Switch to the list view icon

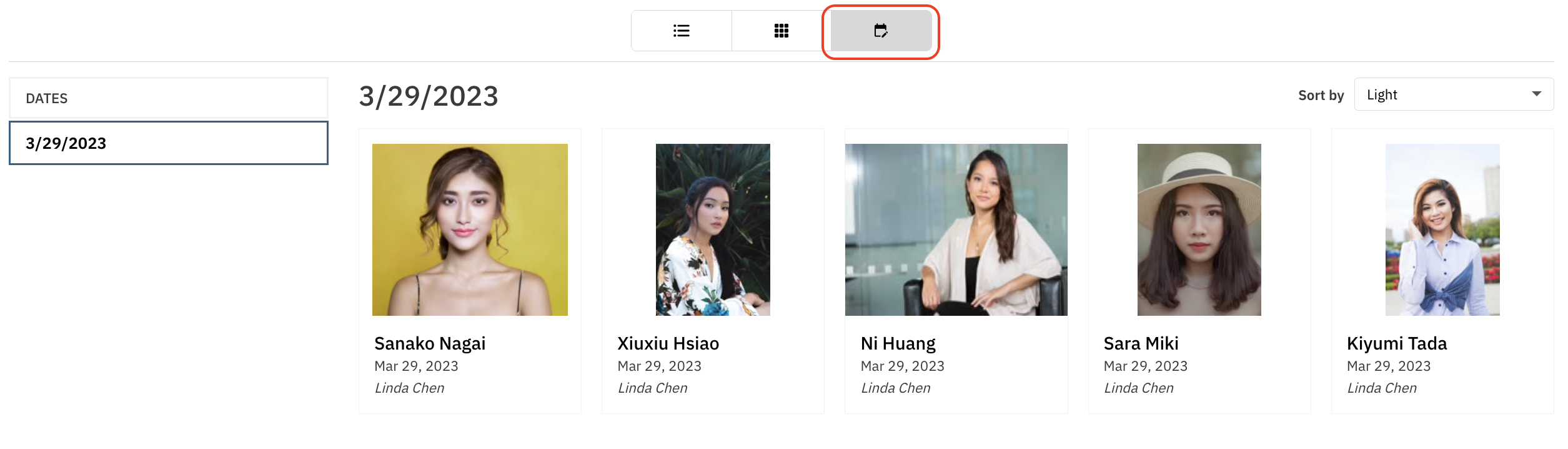pos(681,31)
